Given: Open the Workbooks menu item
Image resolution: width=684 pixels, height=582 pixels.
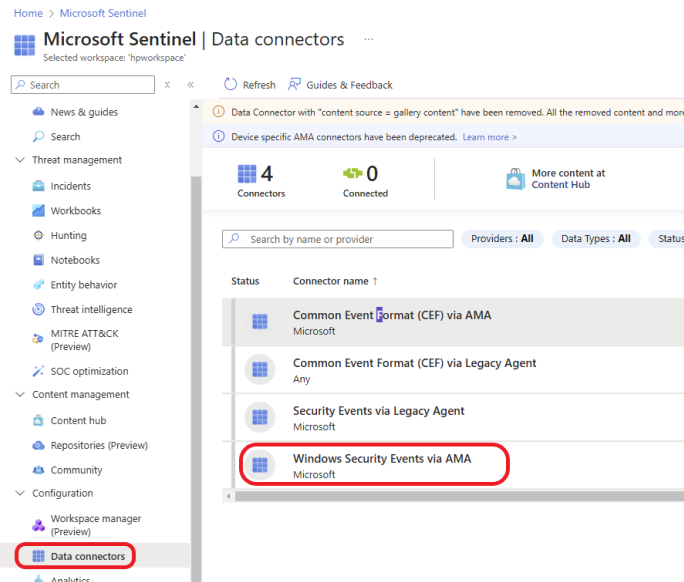Looking at the screenshot, I should [76, 211].
